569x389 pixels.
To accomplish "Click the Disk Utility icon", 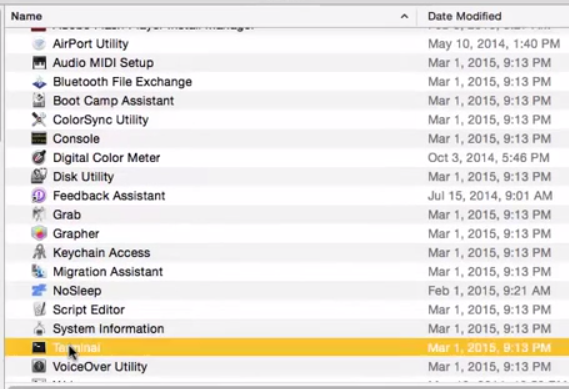I will (39, 177).
